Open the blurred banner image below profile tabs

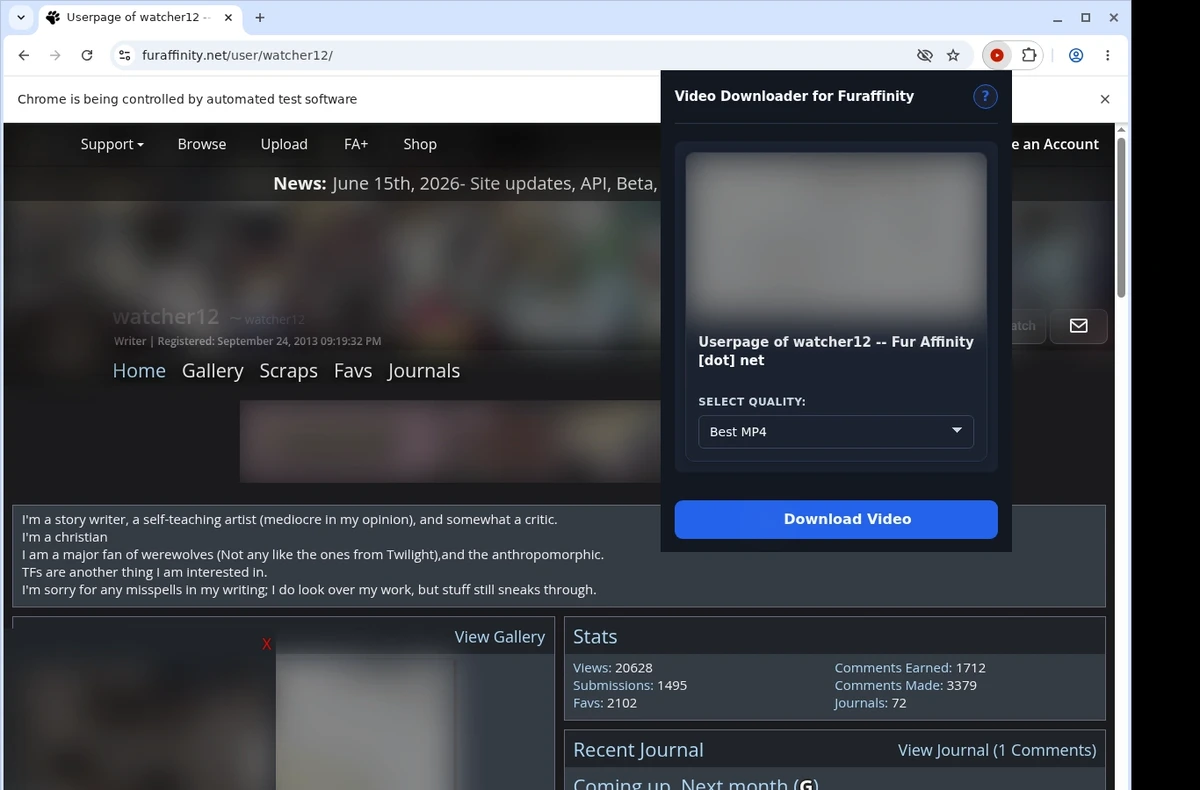(450, 441)
